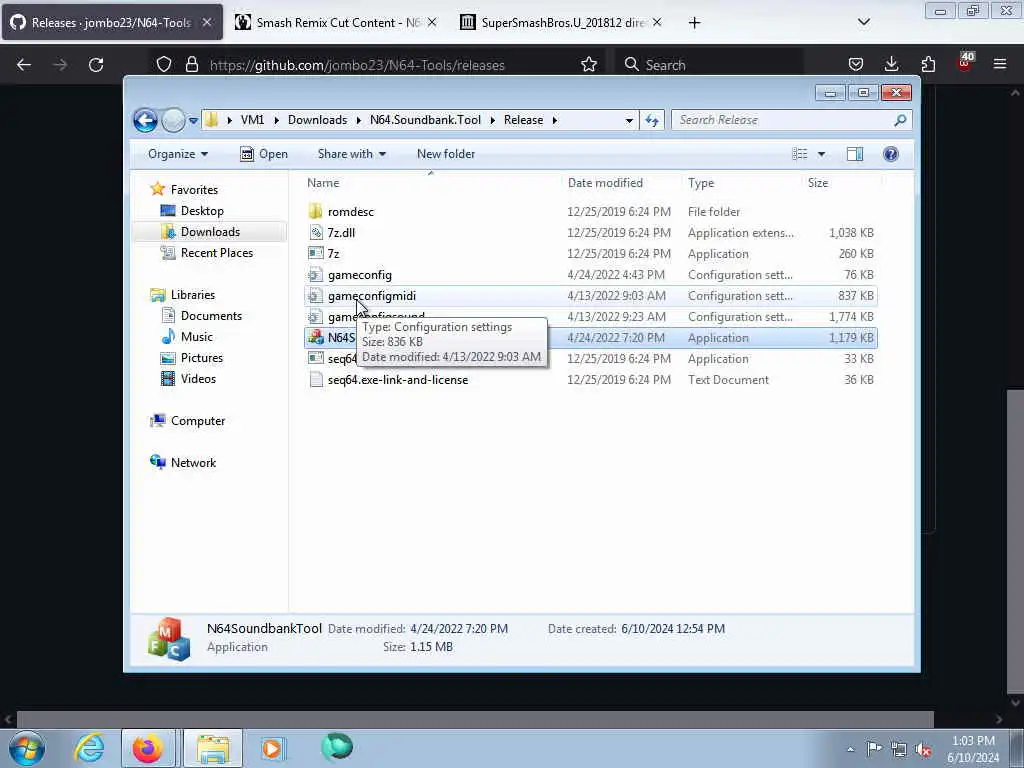Select the romdesc folder icon
The height and width of the screenshot is (768, 1024).
tap(315, 212)
